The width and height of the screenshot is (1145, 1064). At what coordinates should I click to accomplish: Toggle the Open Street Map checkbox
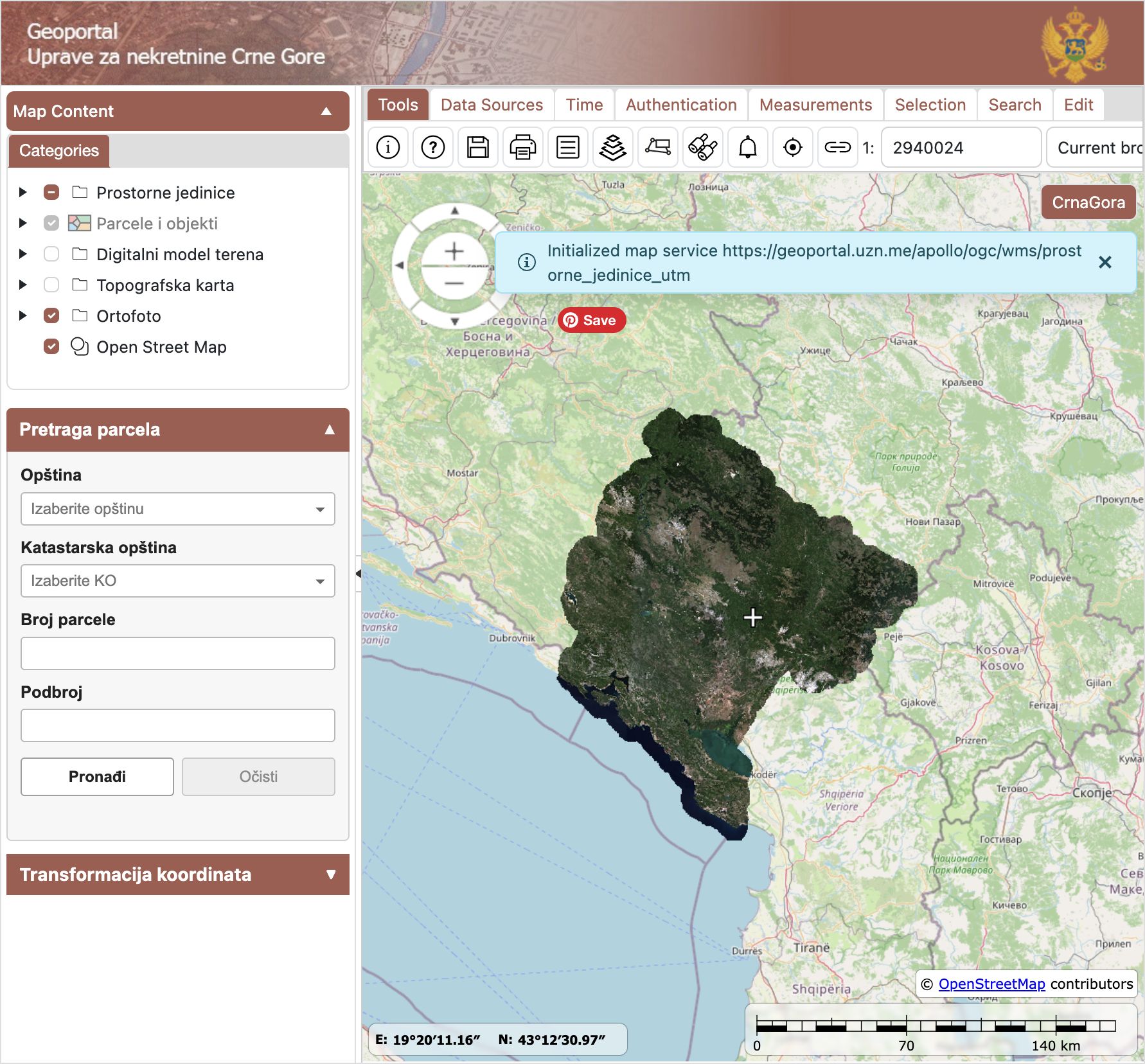click(x=51, y=346)
